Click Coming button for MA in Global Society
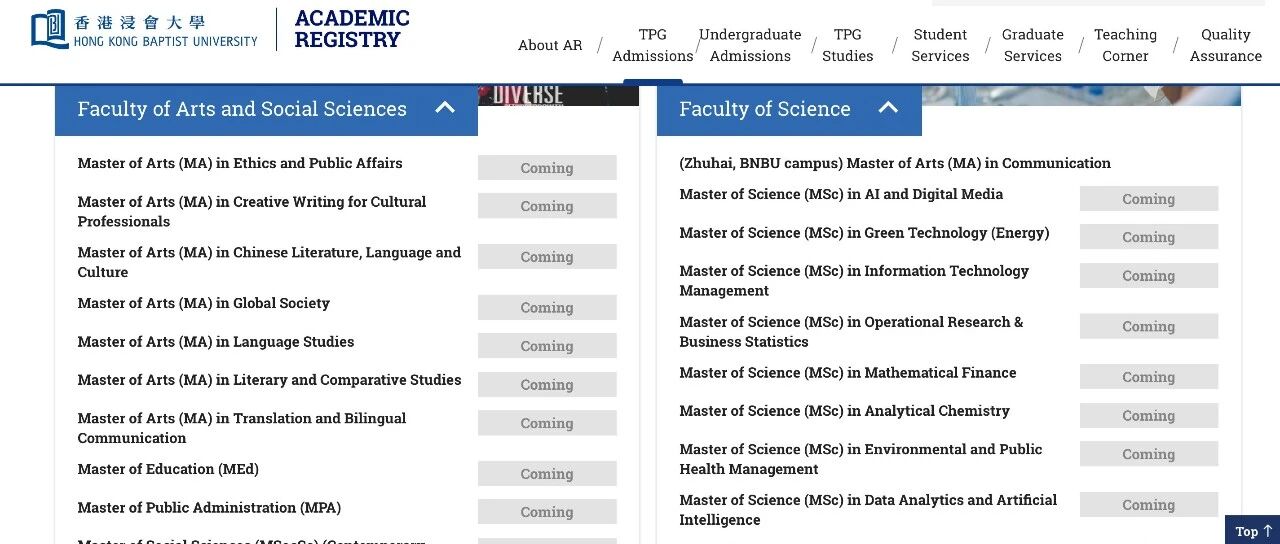This screenshot has width=1280, height=544. [547, 308]
